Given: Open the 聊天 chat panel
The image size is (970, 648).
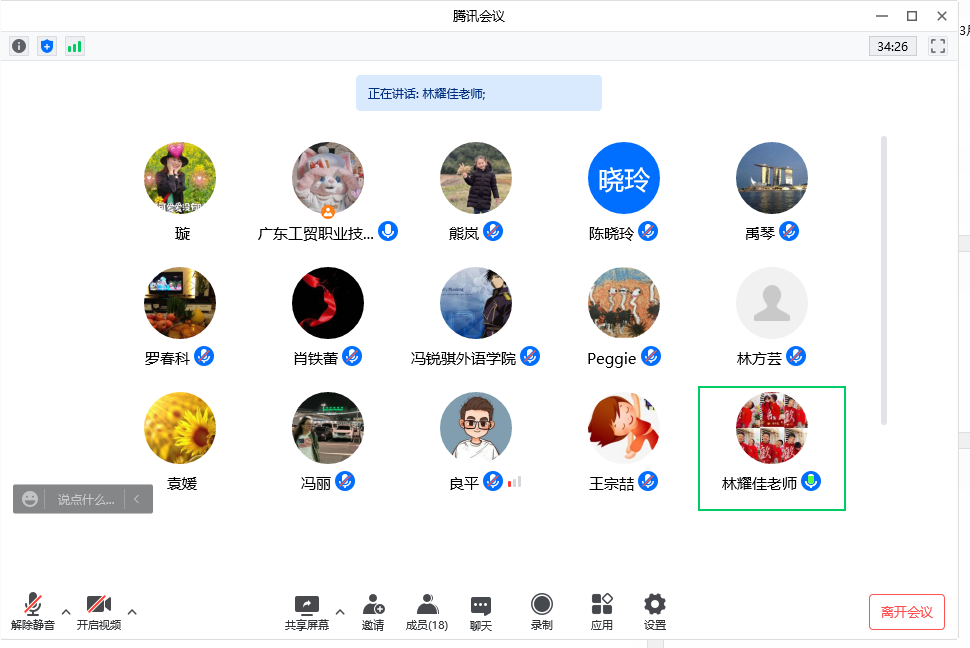Looking at the screenshot, I should point(481,611).
